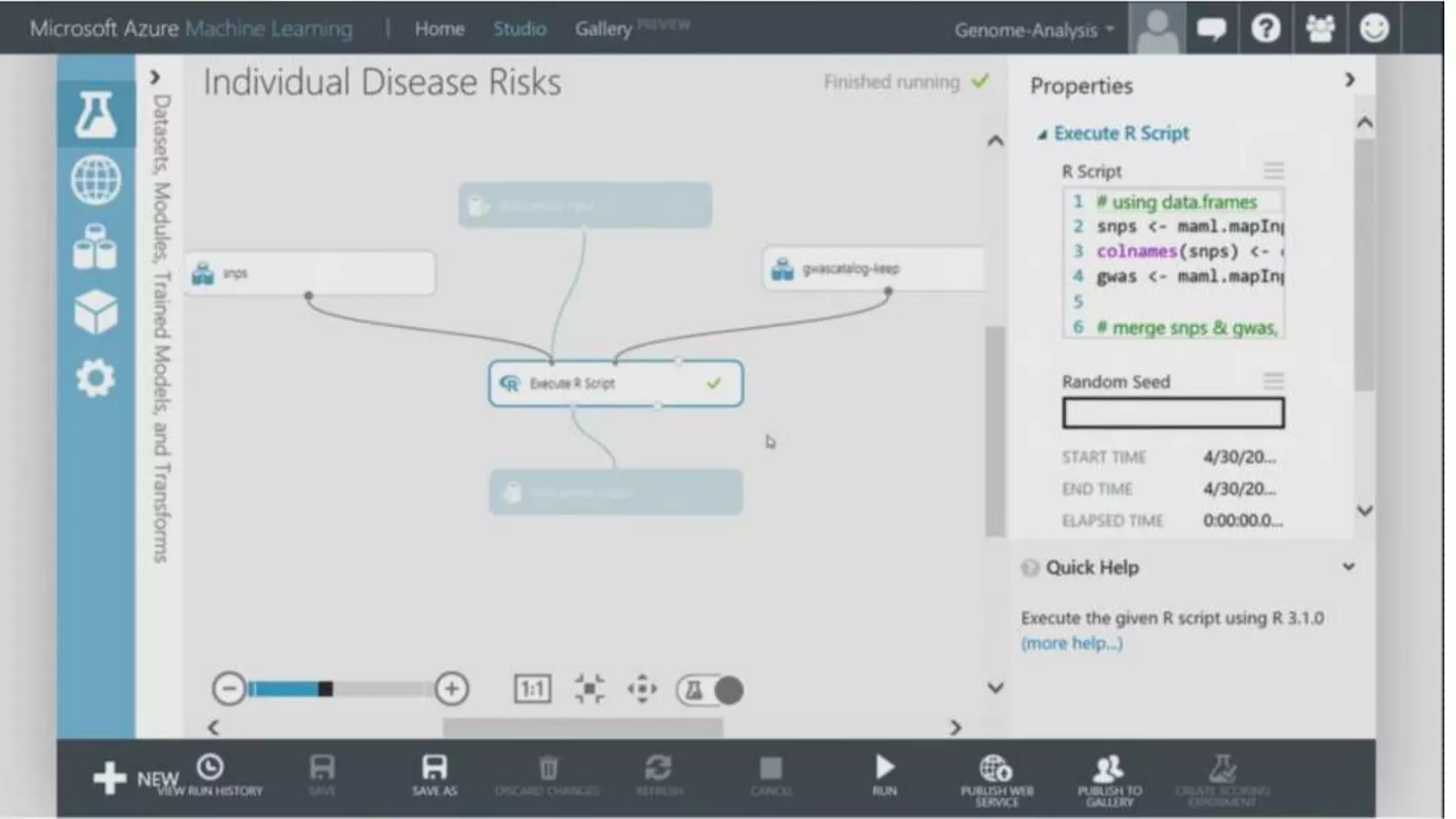Open Settings gear icon in sidebar
Screen dimensions: 1456x819
[x=96, y=378]
